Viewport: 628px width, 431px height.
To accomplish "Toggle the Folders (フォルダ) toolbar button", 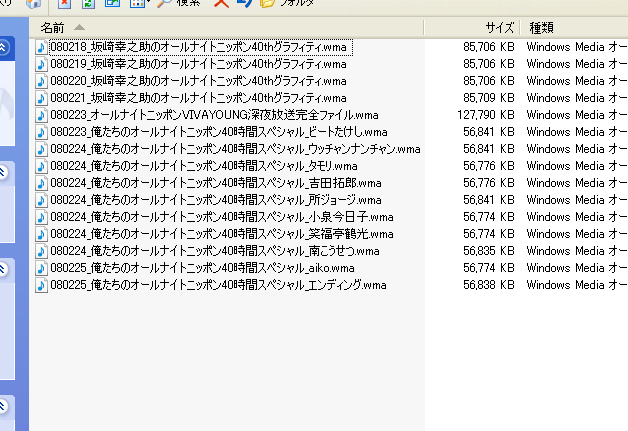I will point(287,3).
